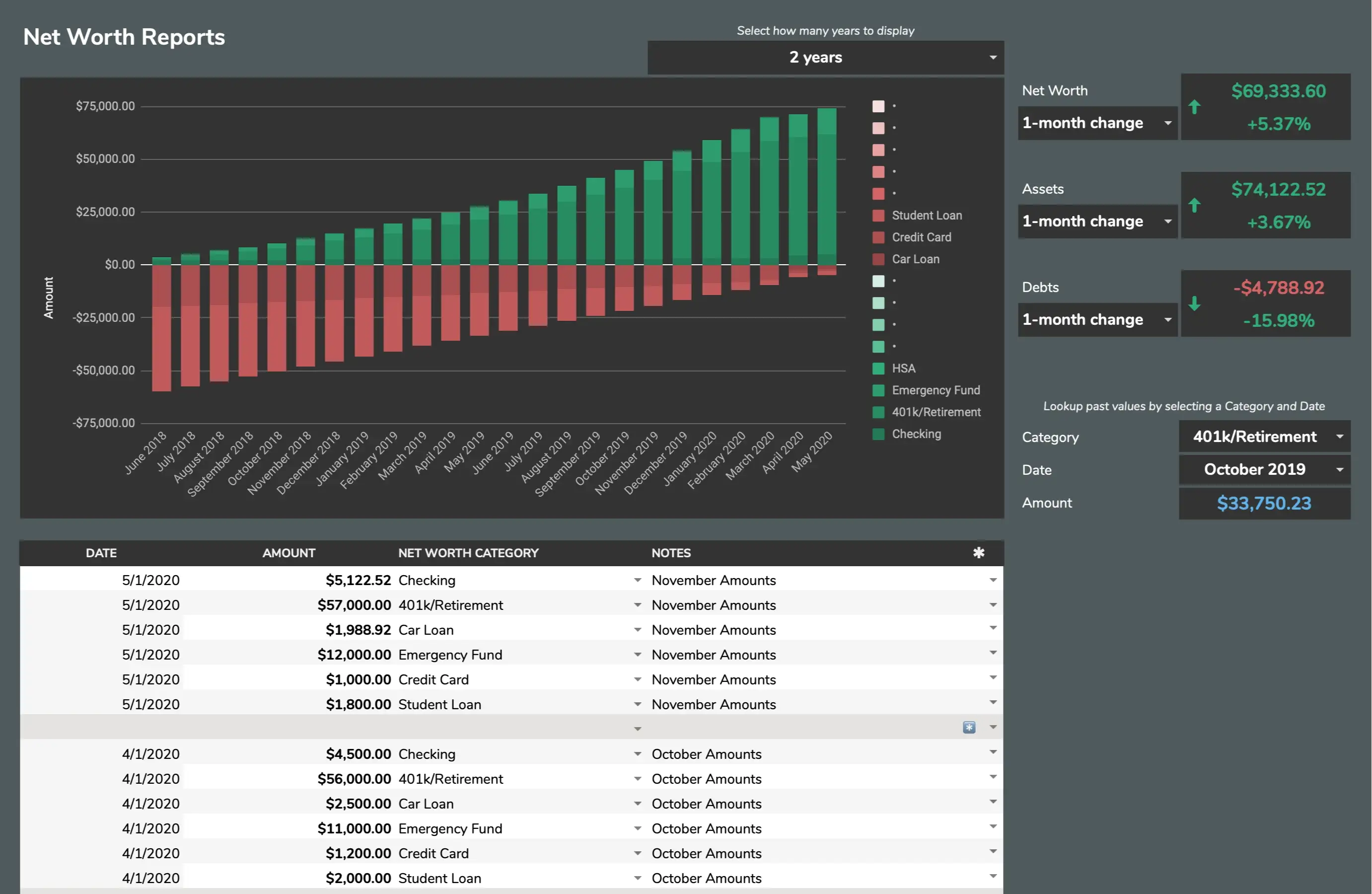The width and height of the screenshot is (1372, 894).
Task: Open category dropdown for 4/1/2020 Emergency Fund row
Action: click(638, 828)
